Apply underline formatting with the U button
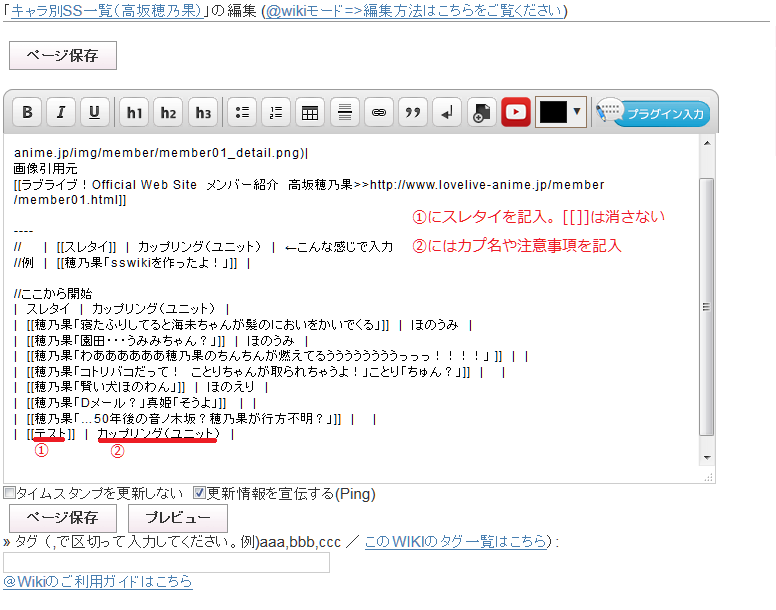This screenshot has height=610, width=776. click(x=95, y=113)
